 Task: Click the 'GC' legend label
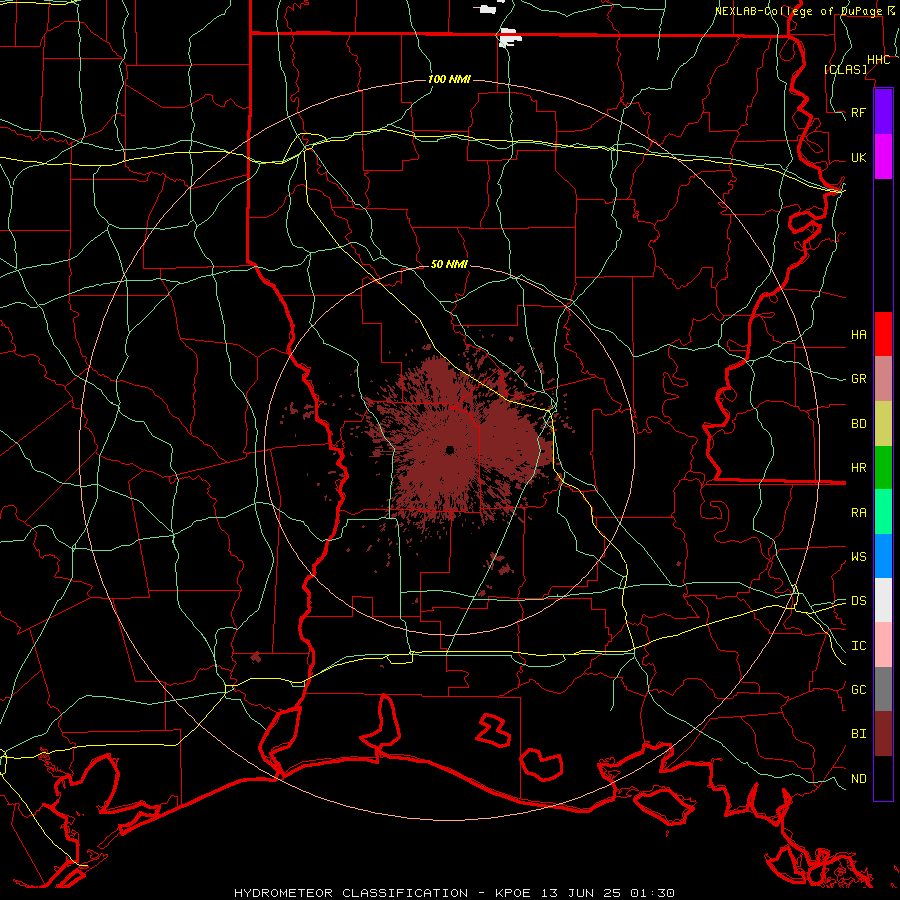tap(858, 690)
